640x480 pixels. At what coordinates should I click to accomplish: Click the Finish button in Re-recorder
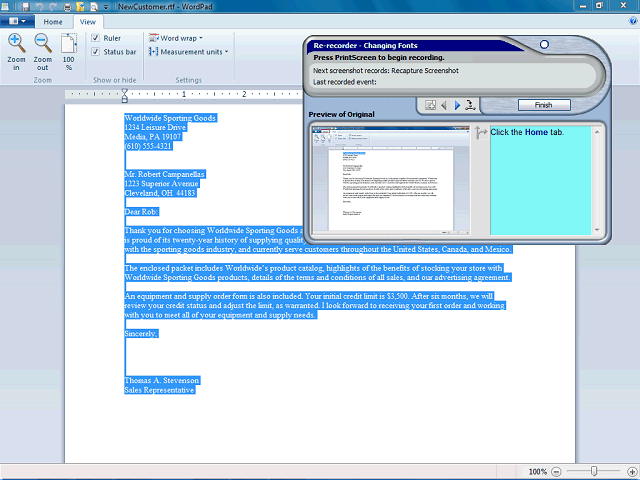tap(544, 105)
